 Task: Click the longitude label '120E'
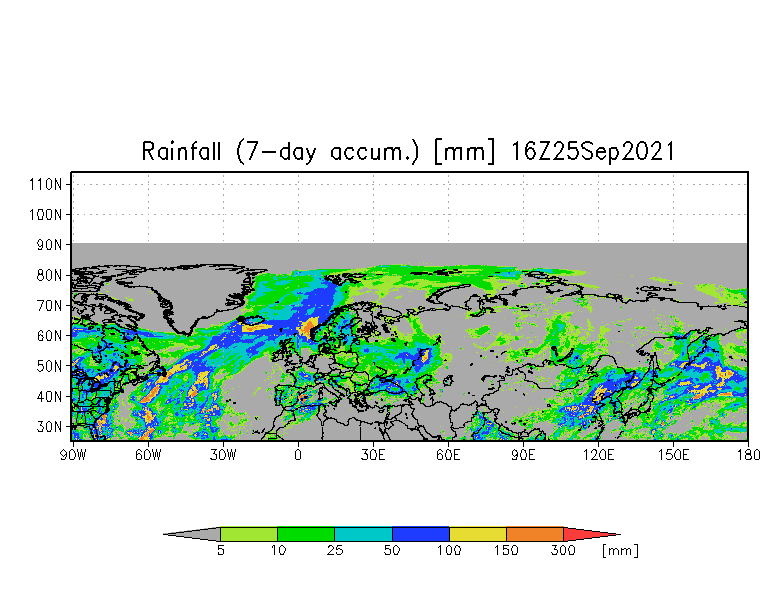[x=598, y=455]
